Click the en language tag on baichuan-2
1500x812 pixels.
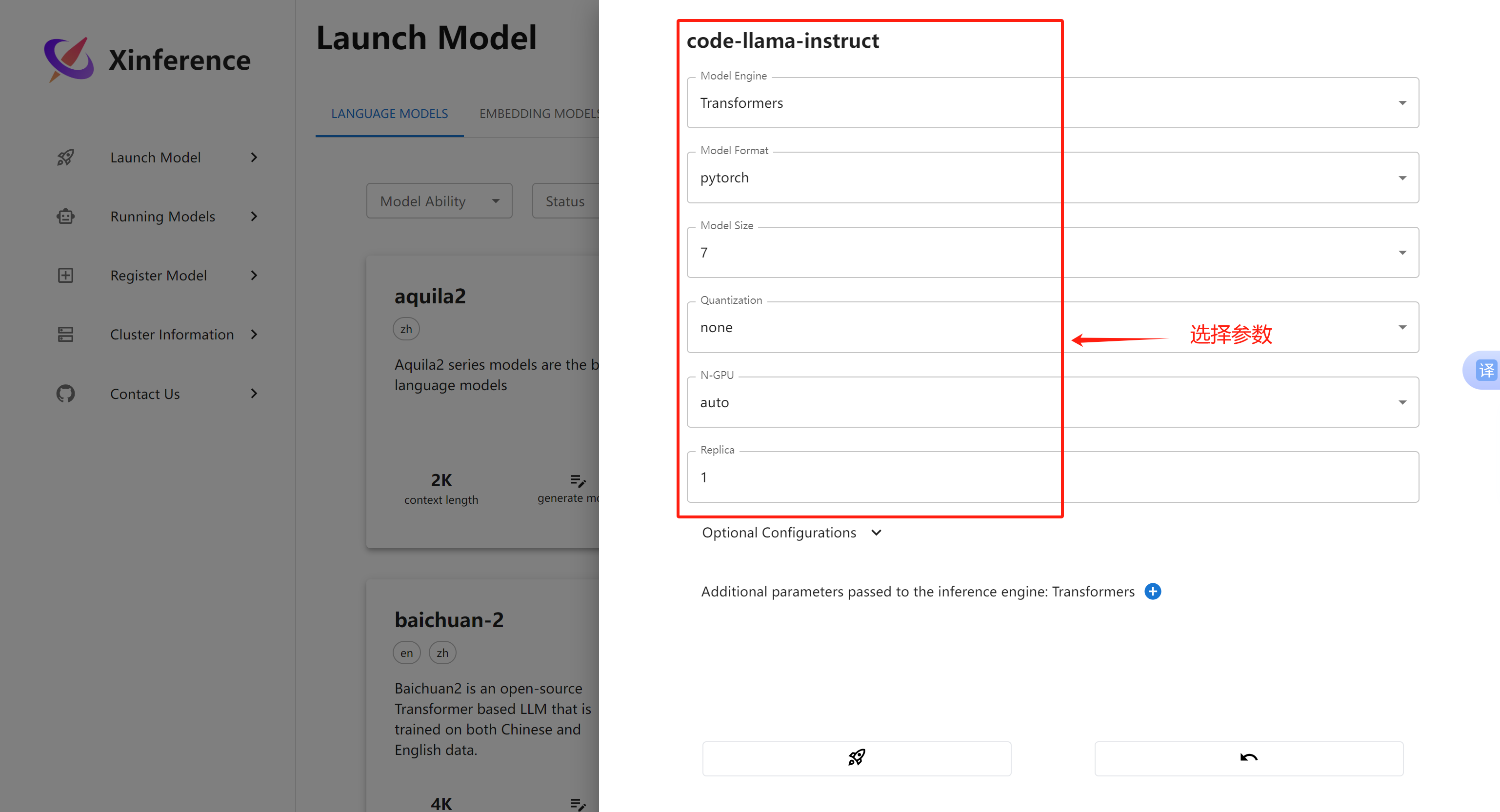click(406, 653)
